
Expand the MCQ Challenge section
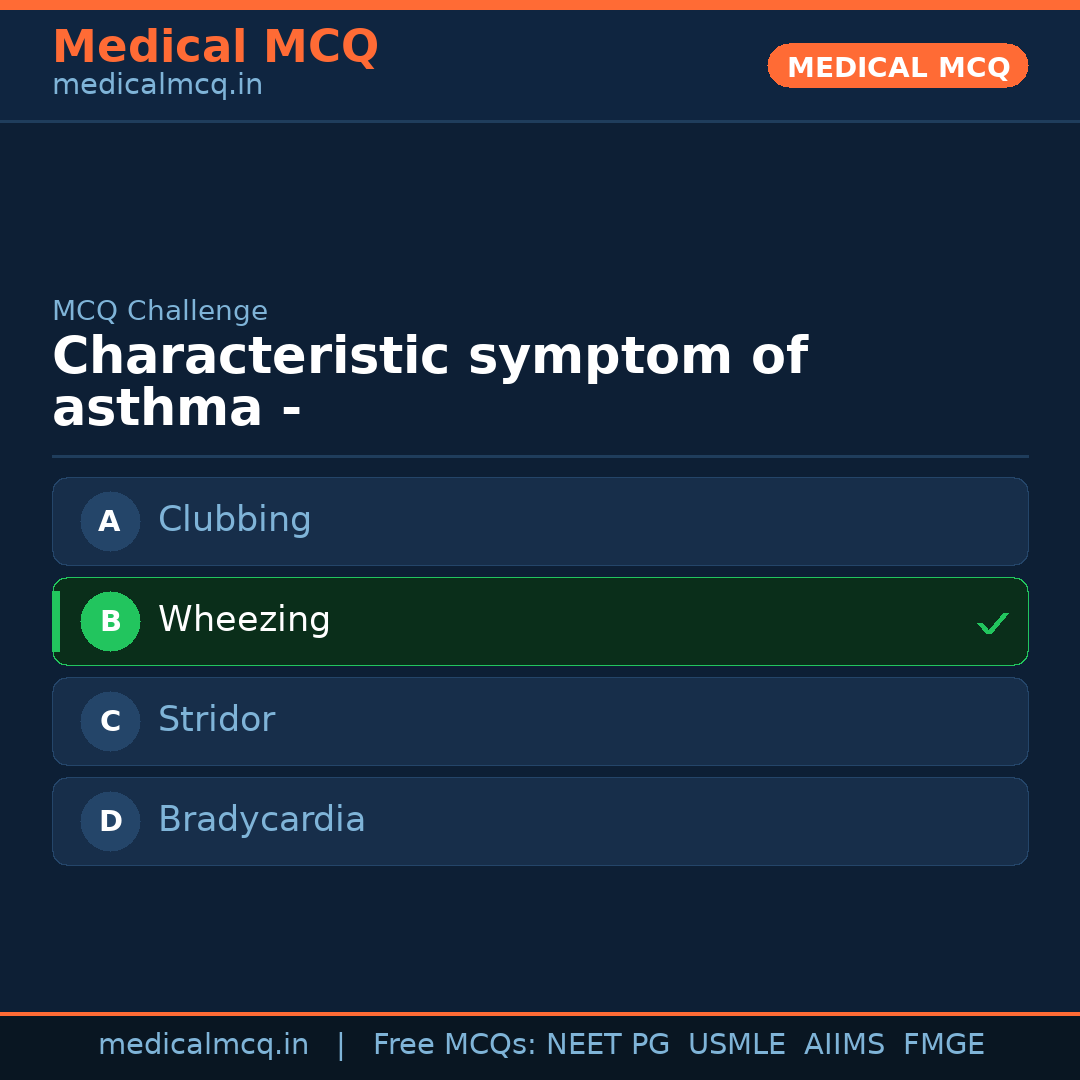[x=160, y=311]
